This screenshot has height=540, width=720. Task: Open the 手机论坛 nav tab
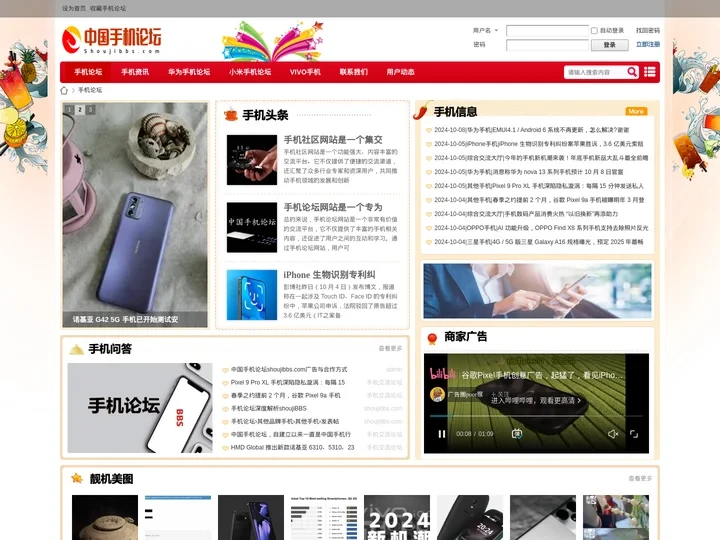tap(88, 72)
